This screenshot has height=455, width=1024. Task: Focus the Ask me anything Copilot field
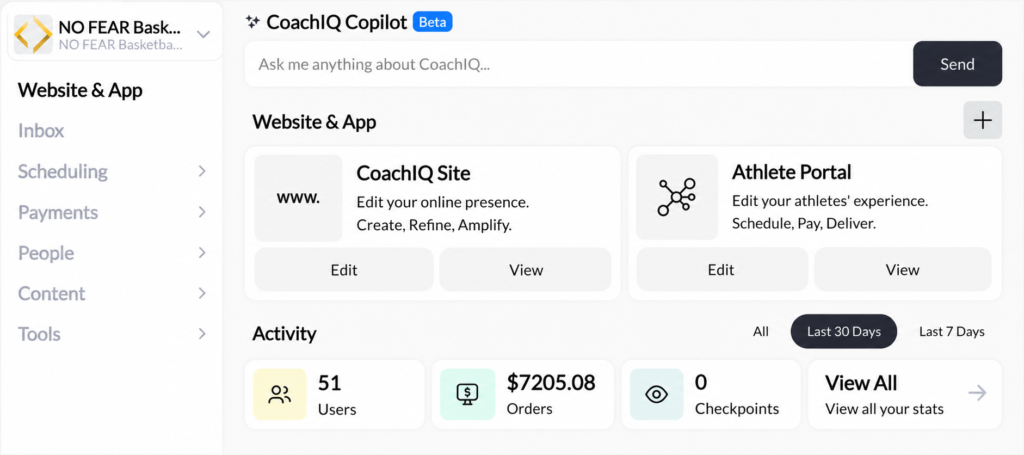[x=579, y=64]
